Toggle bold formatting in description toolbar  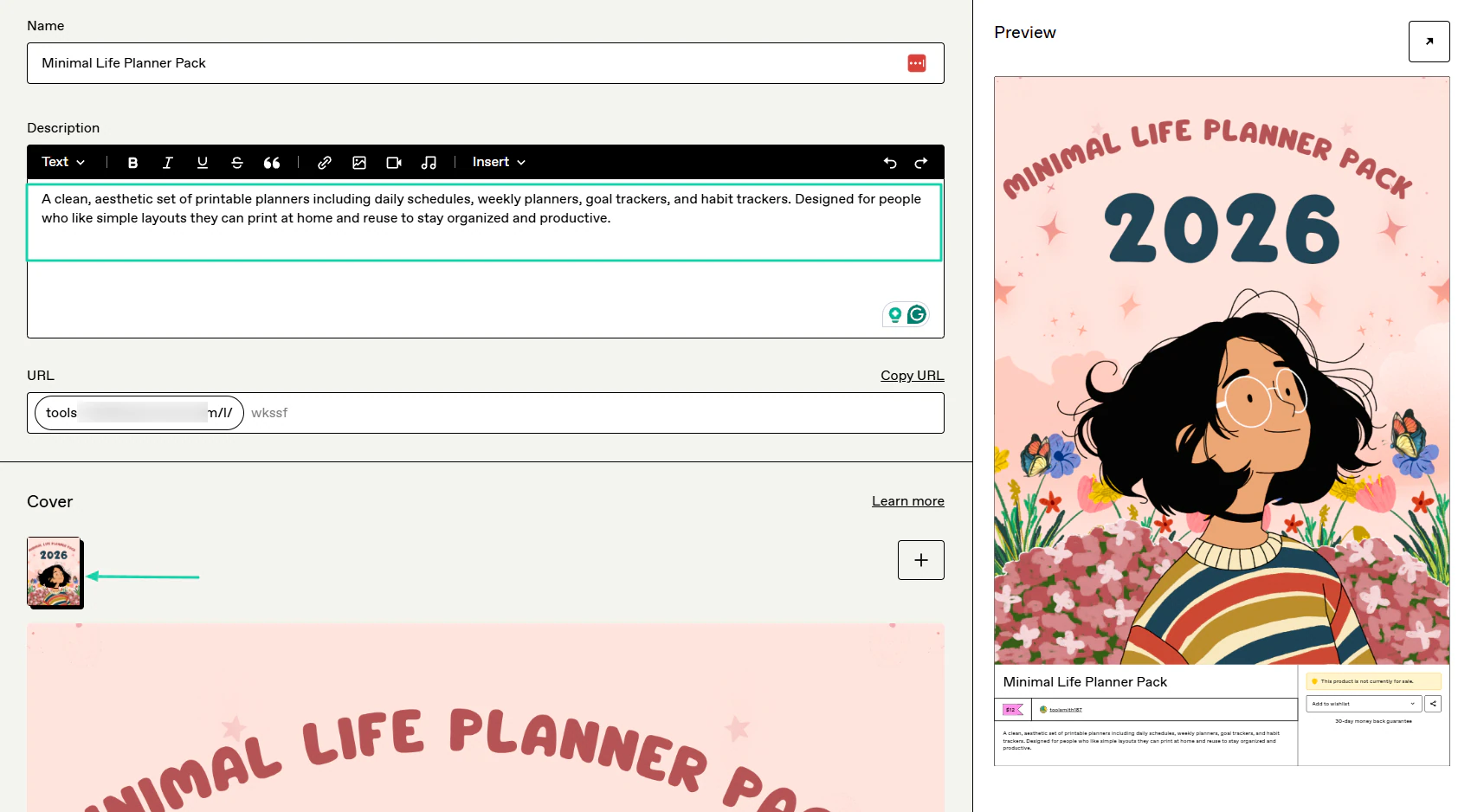(132, 163)
